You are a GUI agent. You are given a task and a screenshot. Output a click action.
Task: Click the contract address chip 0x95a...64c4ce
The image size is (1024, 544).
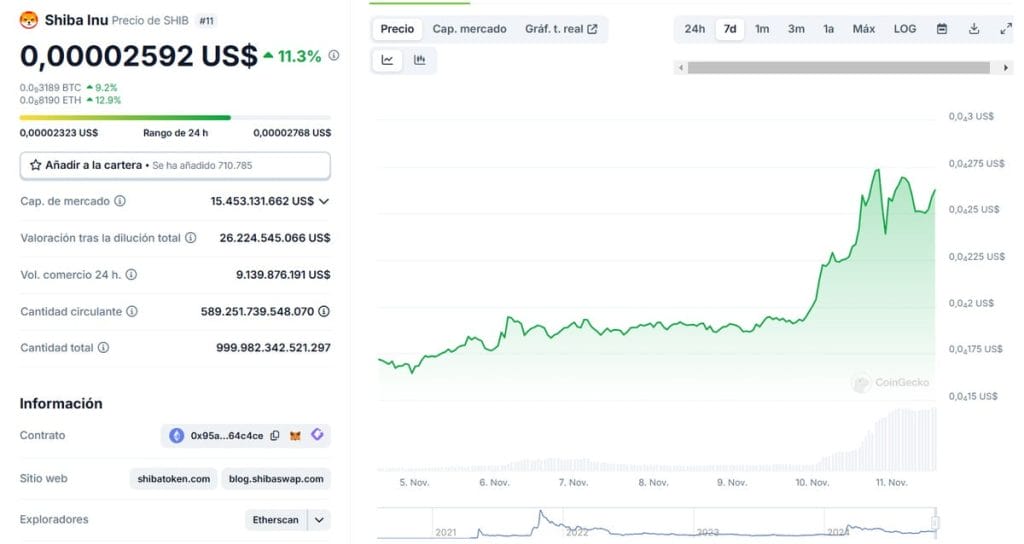[246, 436]
